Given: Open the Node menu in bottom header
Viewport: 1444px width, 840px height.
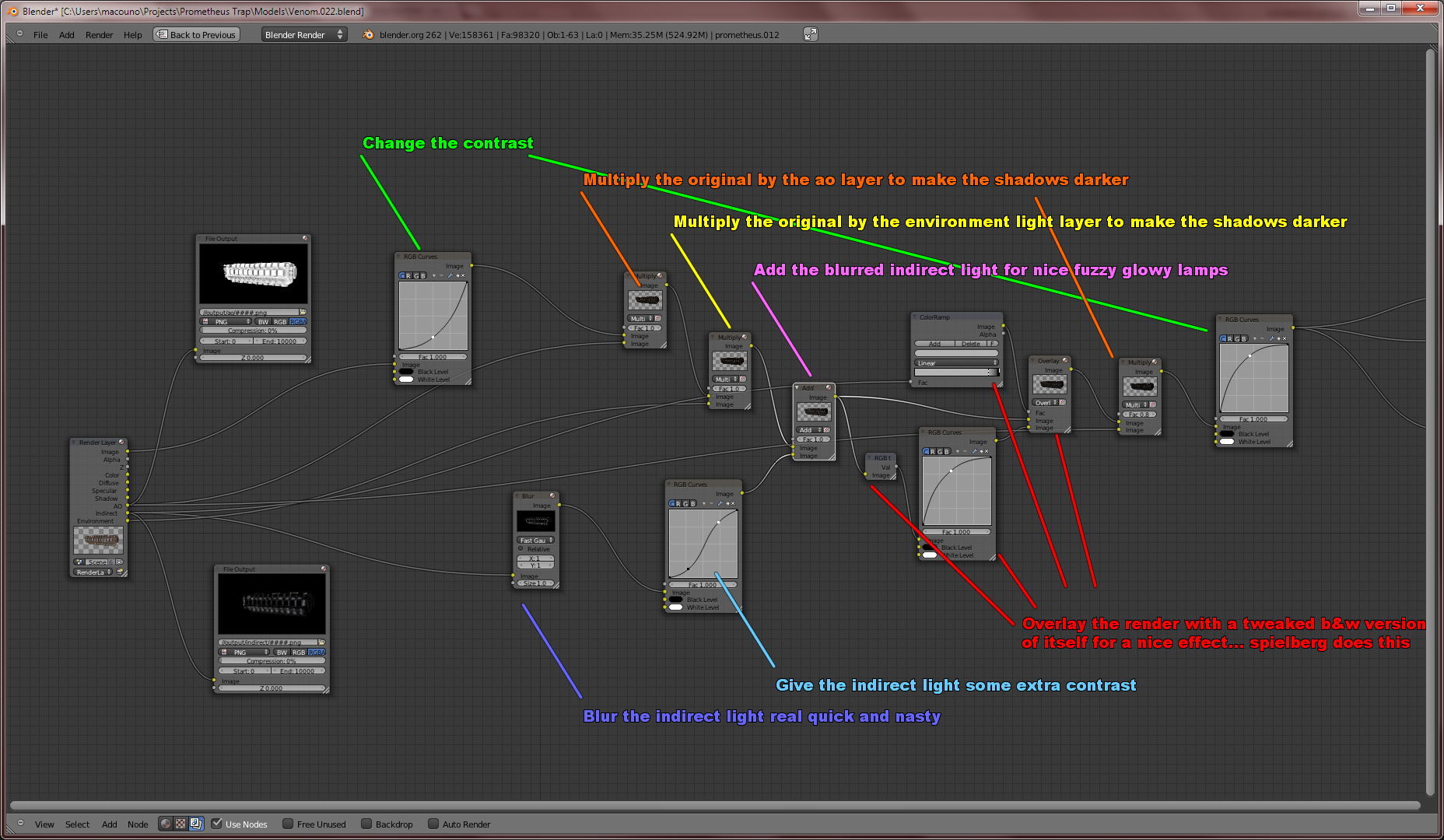Looking at the screenshot, I should coord(138,824).
